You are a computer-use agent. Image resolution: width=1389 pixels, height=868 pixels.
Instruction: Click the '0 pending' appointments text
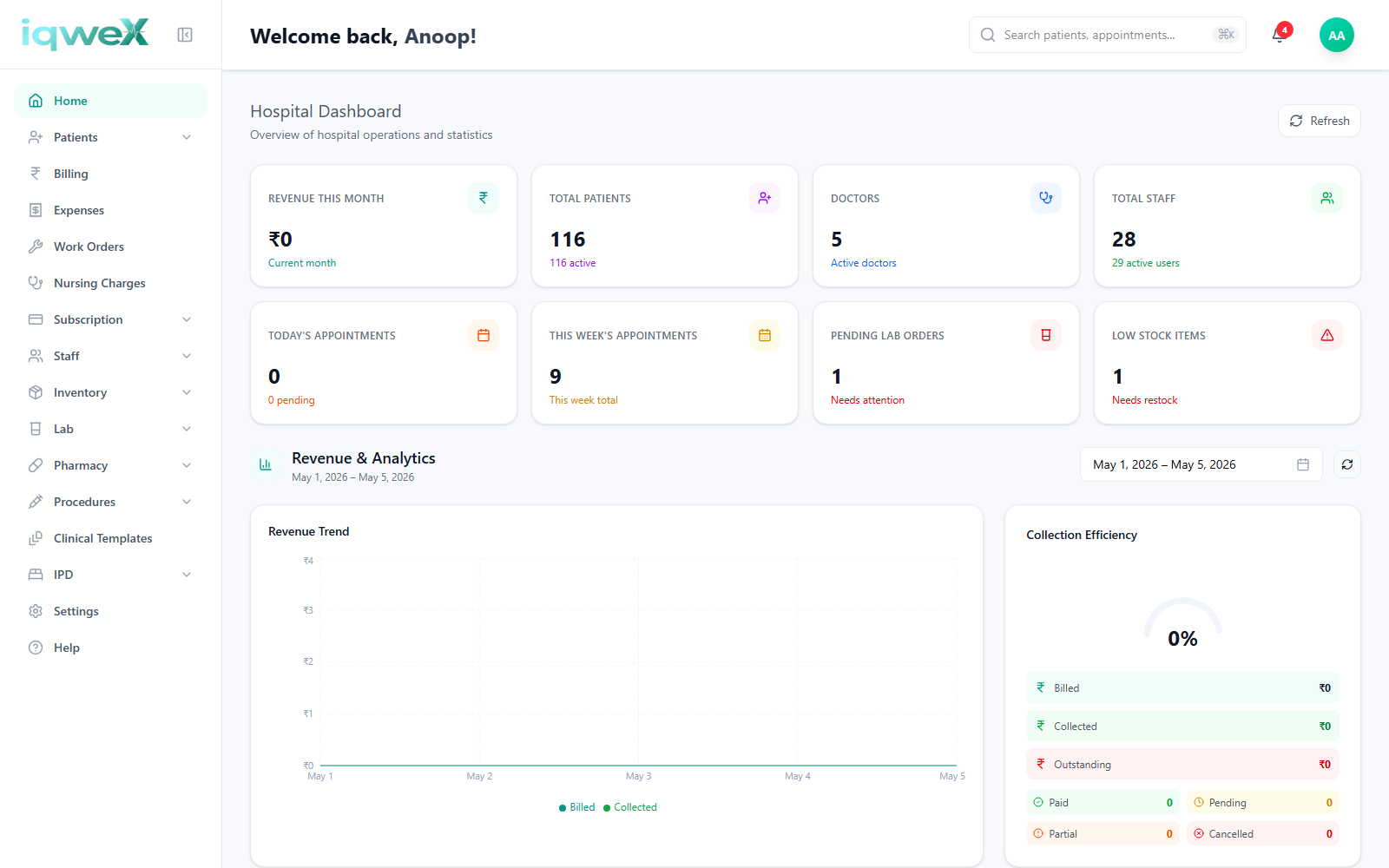tap(292, 400)
